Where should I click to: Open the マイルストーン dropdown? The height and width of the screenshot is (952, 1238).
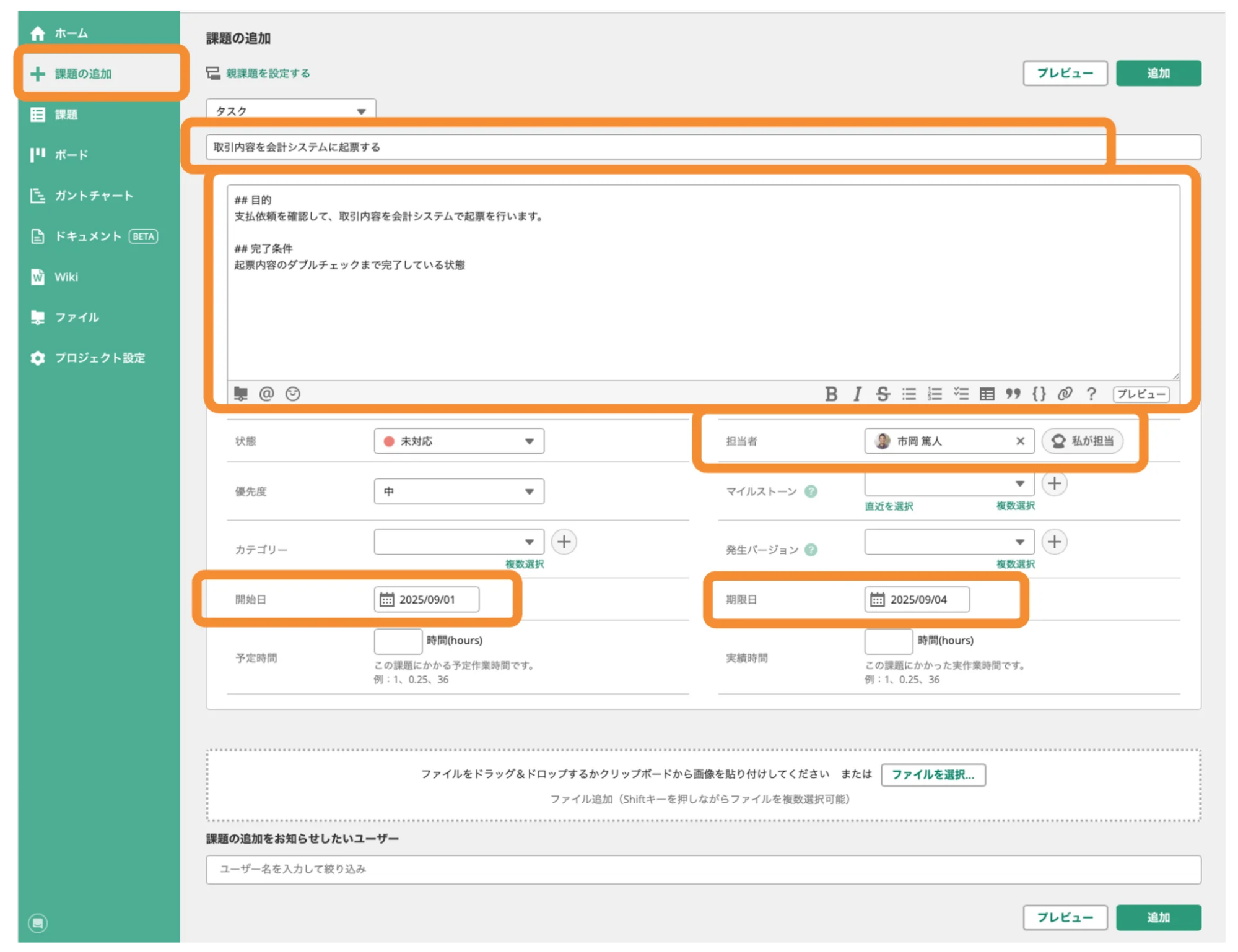coord(949,483)
